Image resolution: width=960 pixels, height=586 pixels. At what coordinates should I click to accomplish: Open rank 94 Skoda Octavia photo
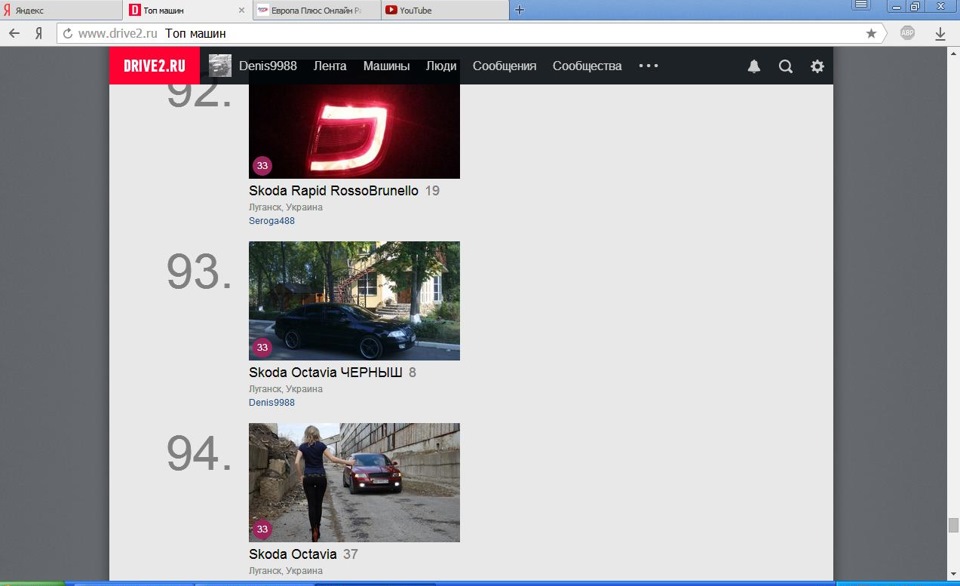[x=354, y=483]
